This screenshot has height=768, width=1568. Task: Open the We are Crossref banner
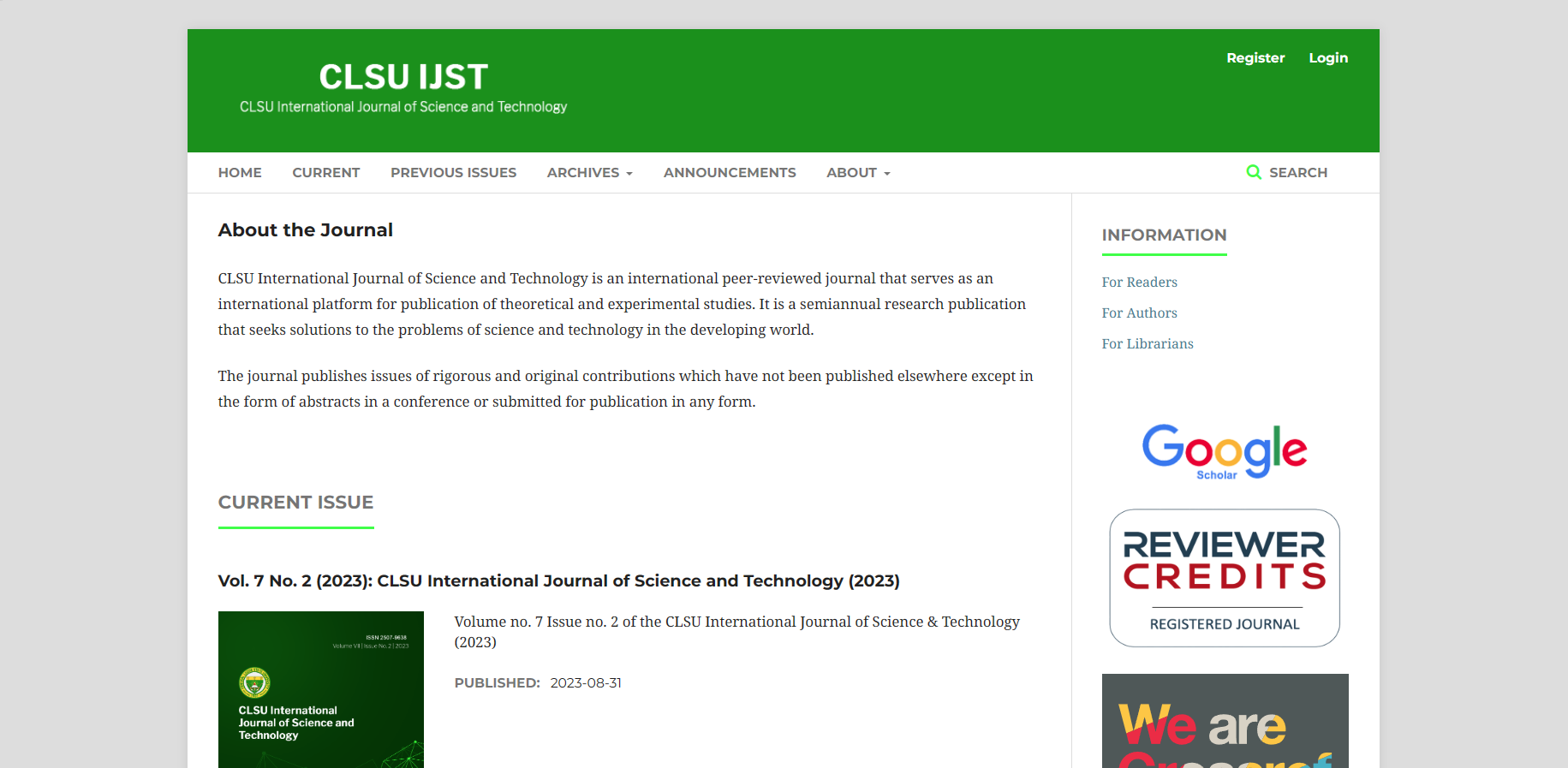[x=1225, y=721]
